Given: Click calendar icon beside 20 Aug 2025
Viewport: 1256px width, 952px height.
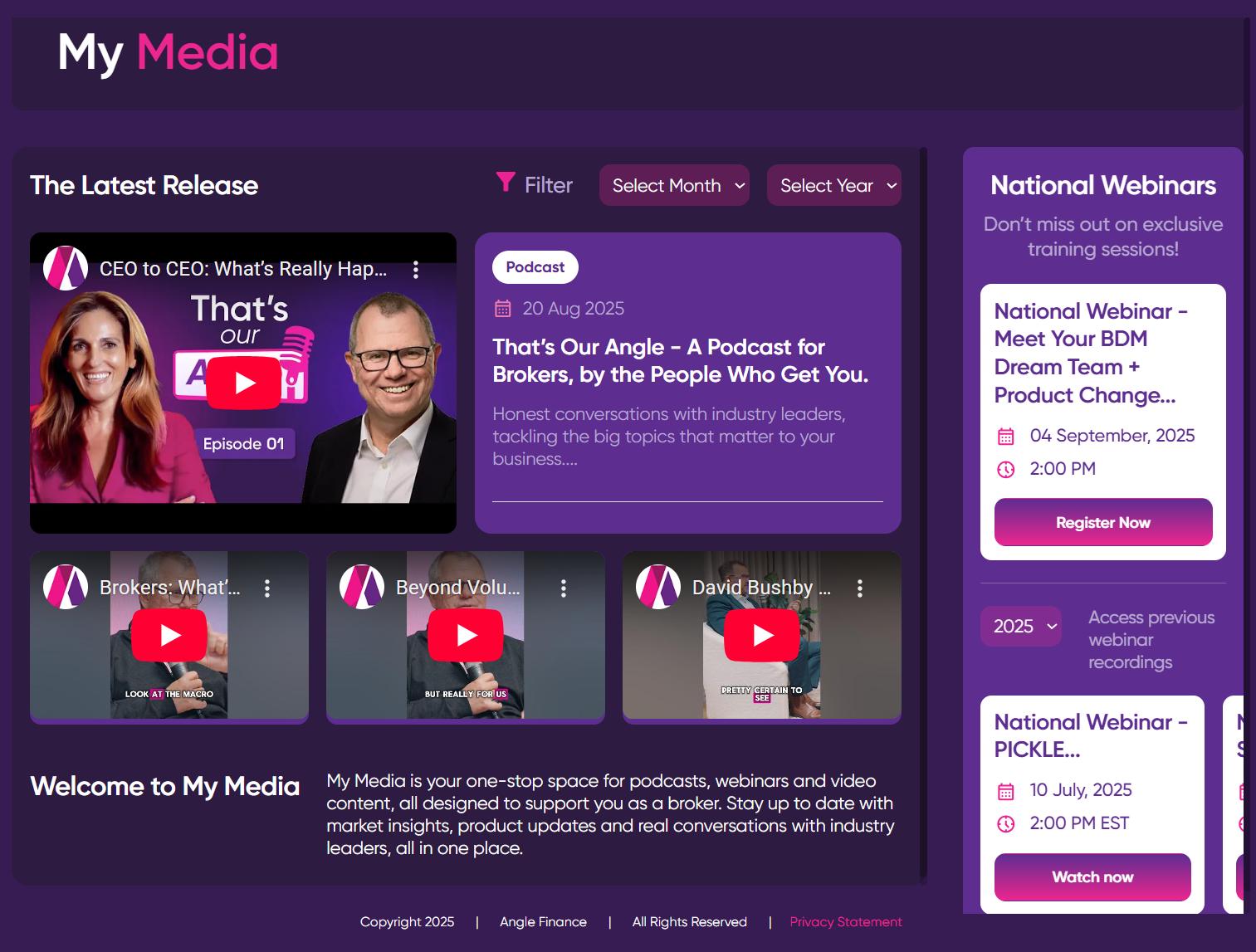Looking at the screenshot, I should click(502, 309).
